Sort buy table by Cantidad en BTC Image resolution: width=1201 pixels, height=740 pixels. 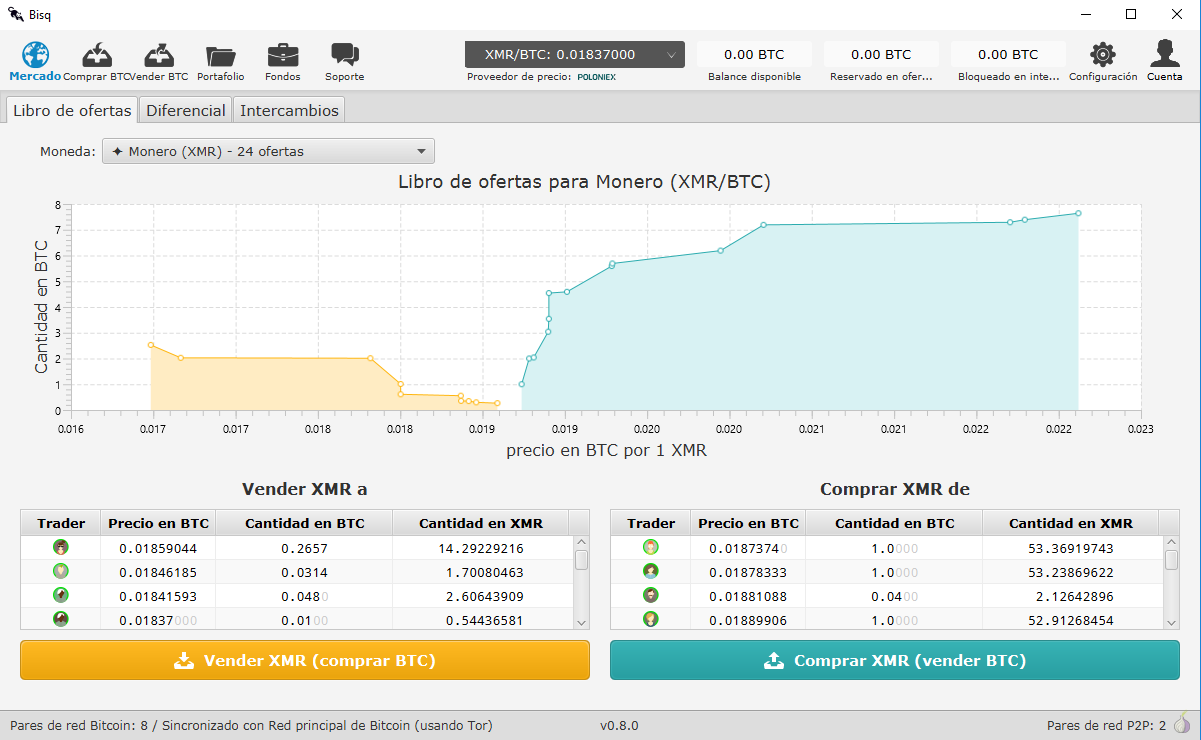point(895,523)
